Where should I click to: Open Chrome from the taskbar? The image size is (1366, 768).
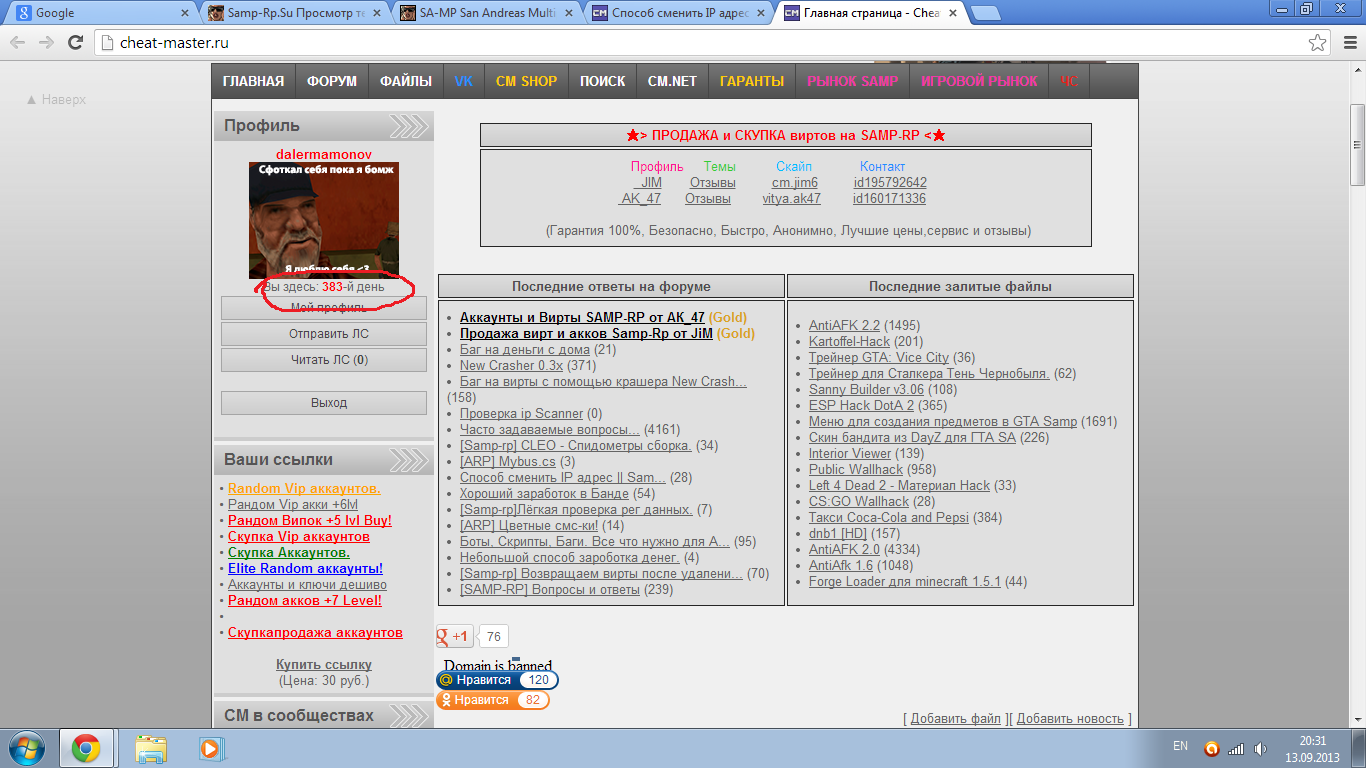[x=86, y=748]
